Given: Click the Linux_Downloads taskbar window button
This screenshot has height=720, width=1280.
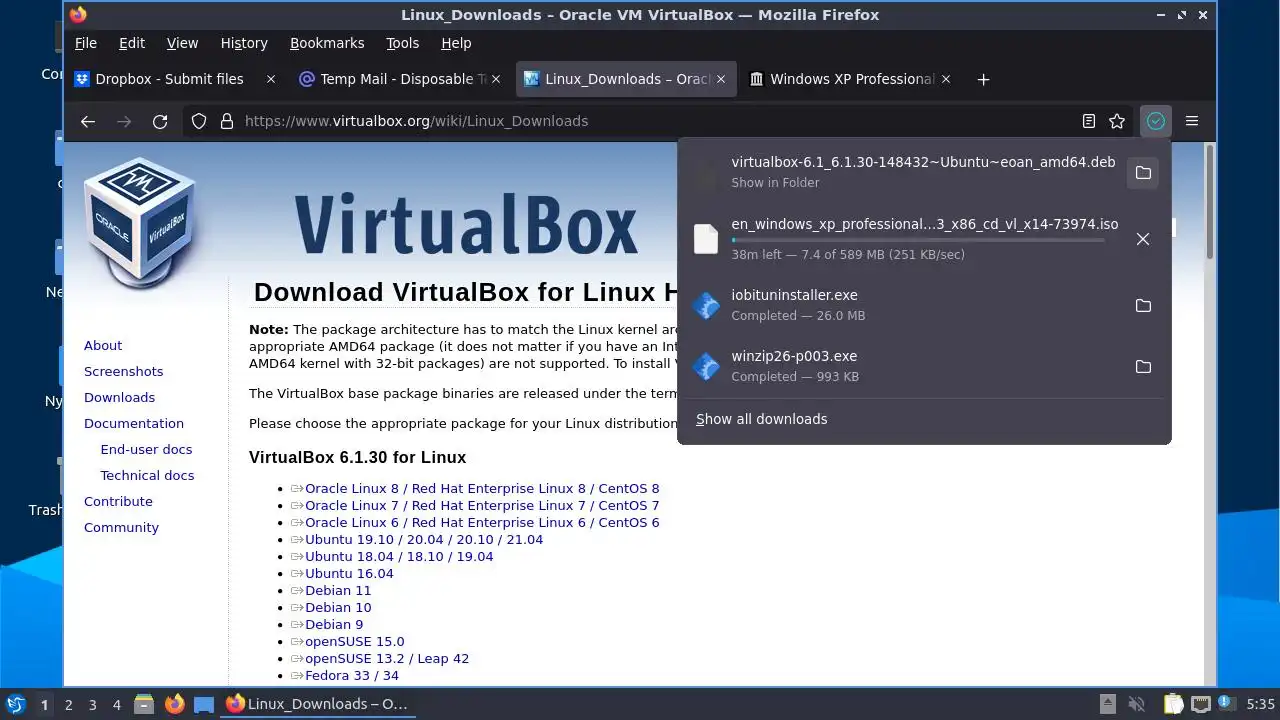Looking at the screenshot, I should point(319,704).
